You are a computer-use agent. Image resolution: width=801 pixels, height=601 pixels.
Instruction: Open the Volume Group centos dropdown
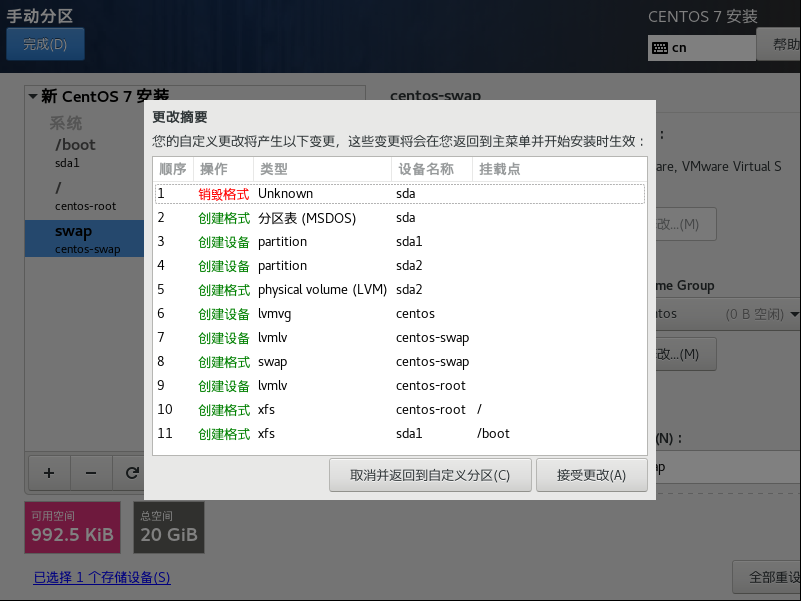[x=728, y=314]
